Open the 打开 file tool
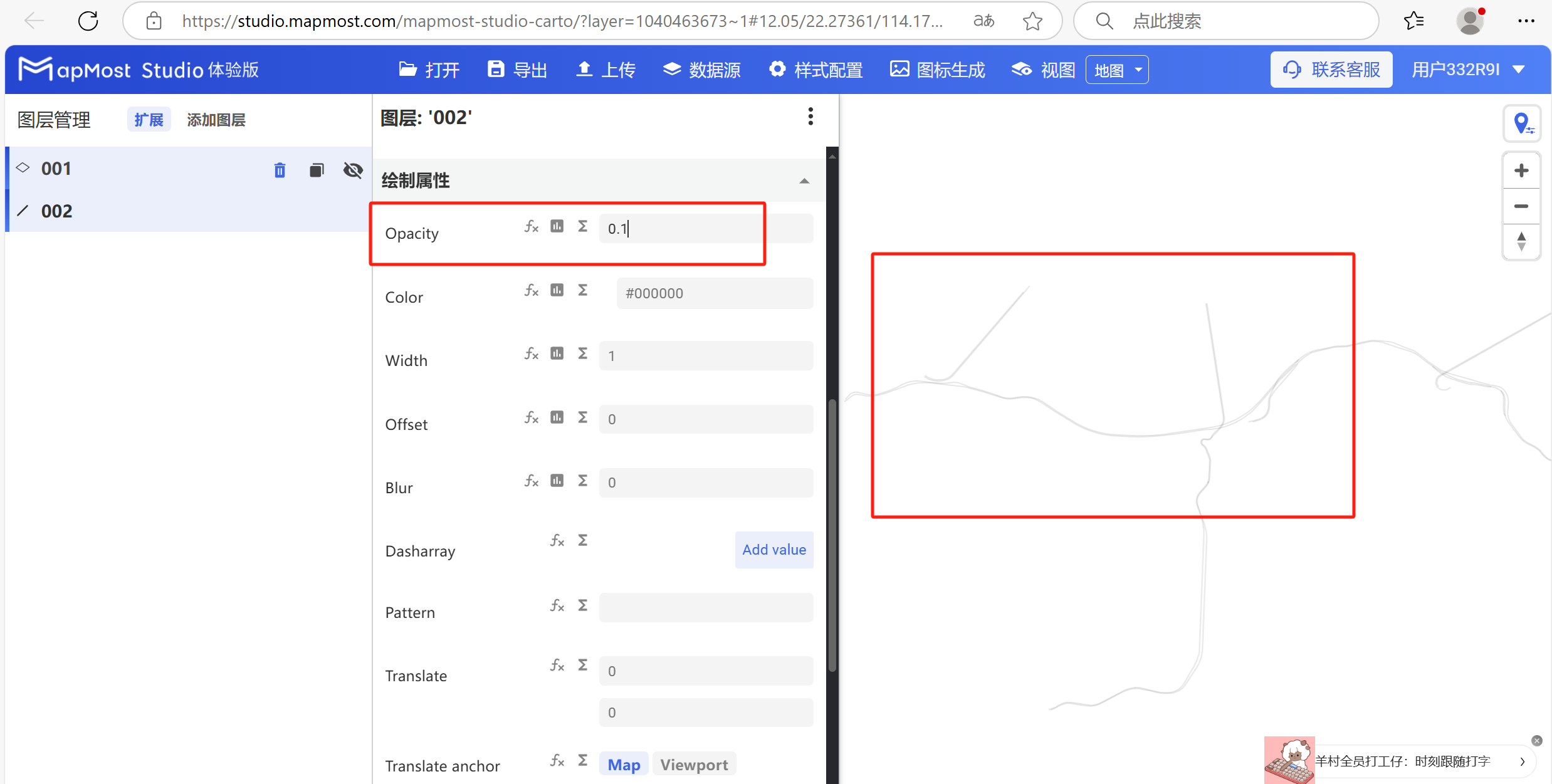Viewport: 1552px width, 784px height. [x=428, y=70]
